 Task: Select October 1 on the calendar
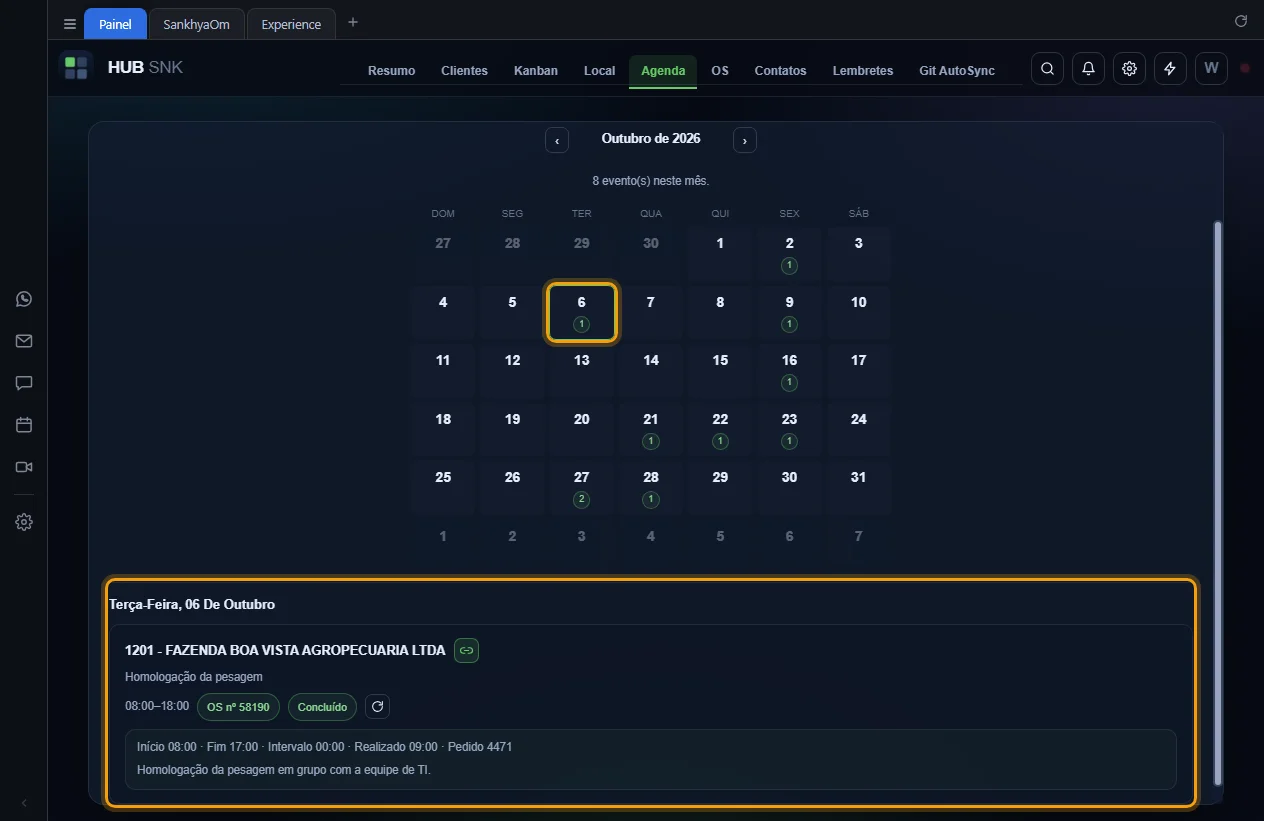[x=720, y=254]
